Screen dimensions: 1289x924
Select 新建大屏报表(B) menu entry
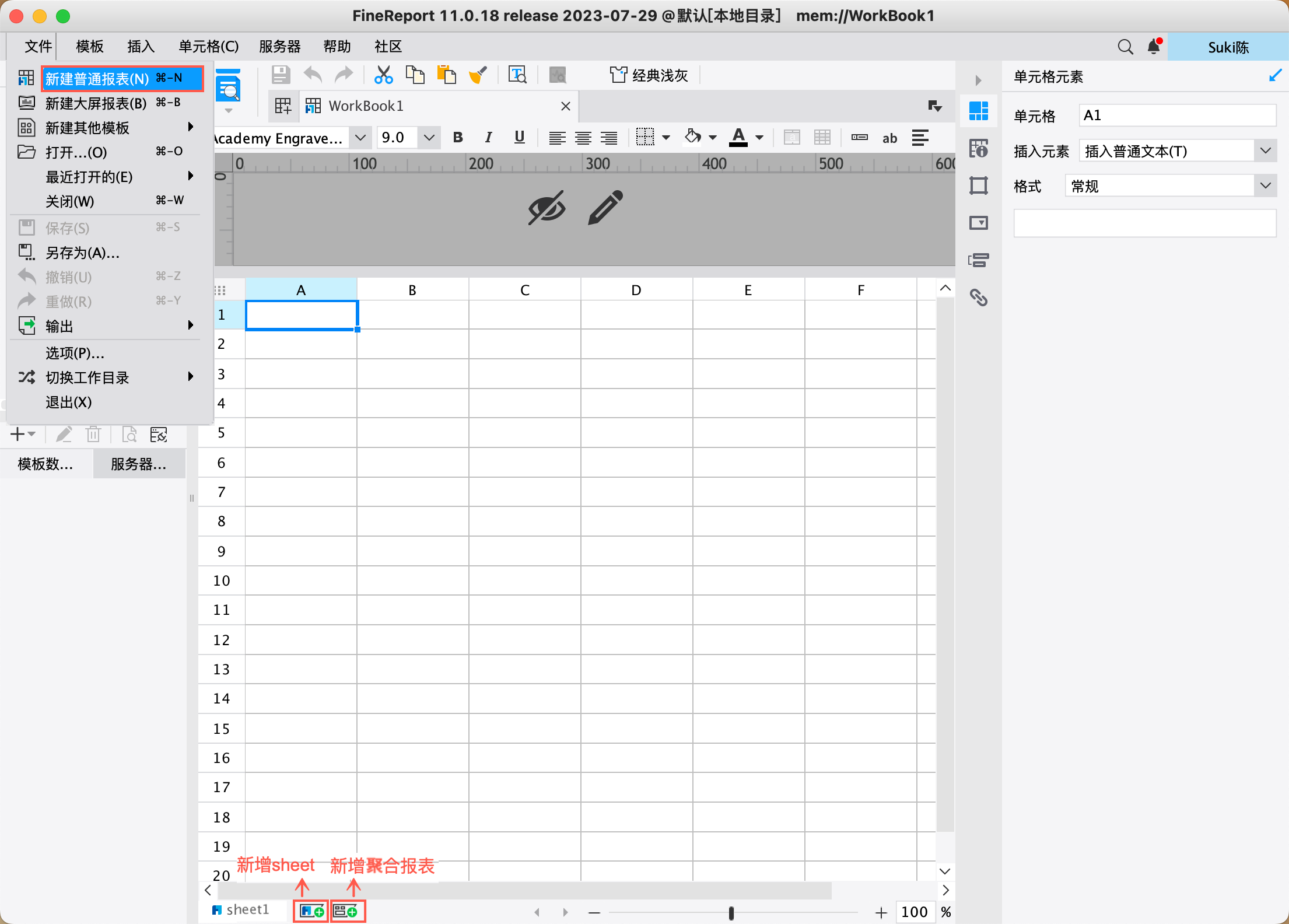96,103
